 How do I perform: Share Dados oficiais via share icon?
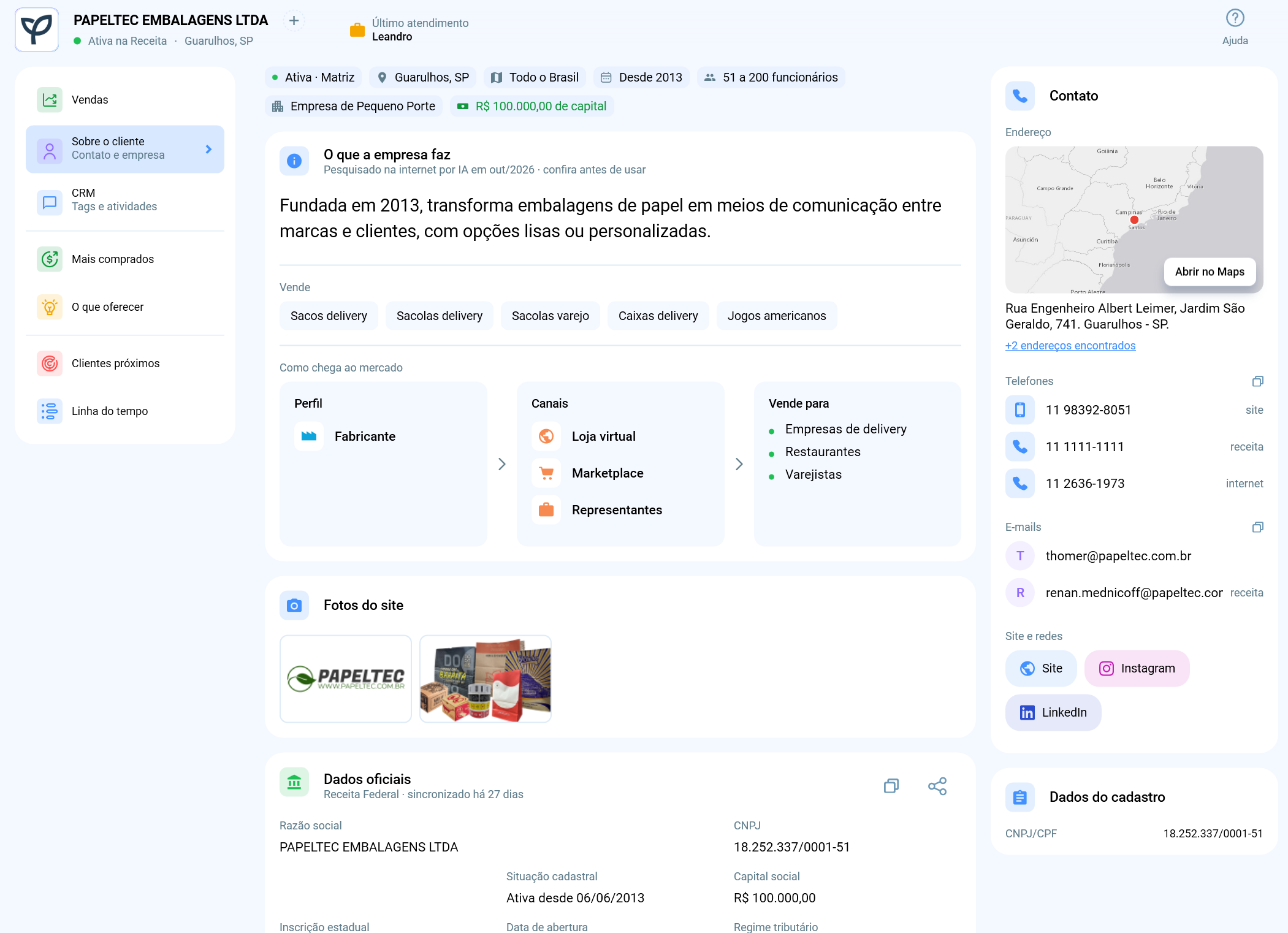pos(937,786)
